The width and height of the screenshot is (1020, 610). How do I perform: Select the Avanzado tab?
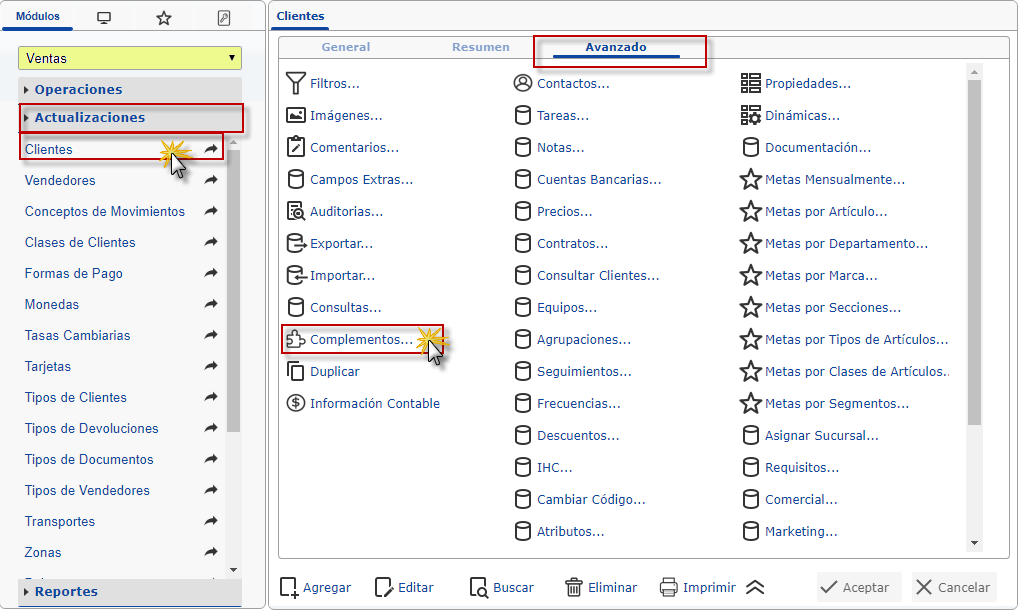615,47
